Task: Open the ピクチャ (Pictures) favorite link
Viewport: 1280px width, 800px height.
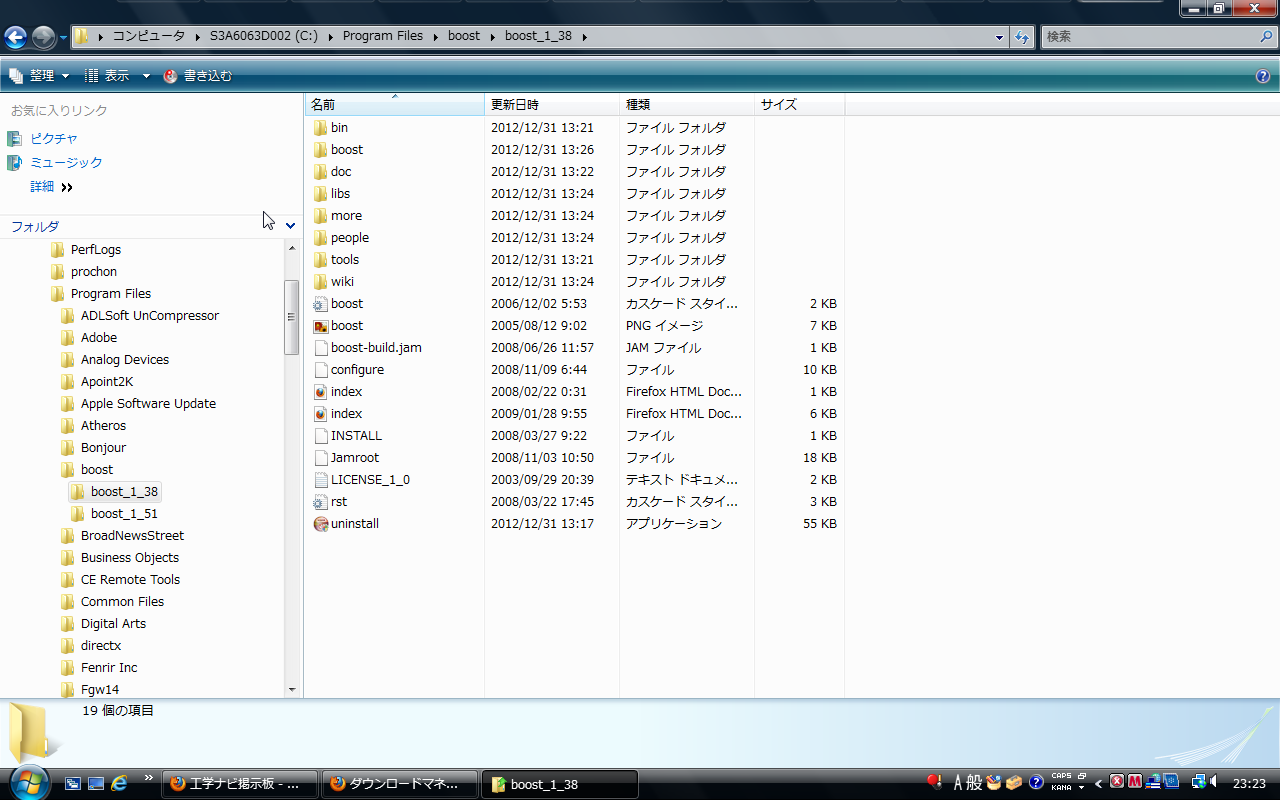Action: coord(53,139)
